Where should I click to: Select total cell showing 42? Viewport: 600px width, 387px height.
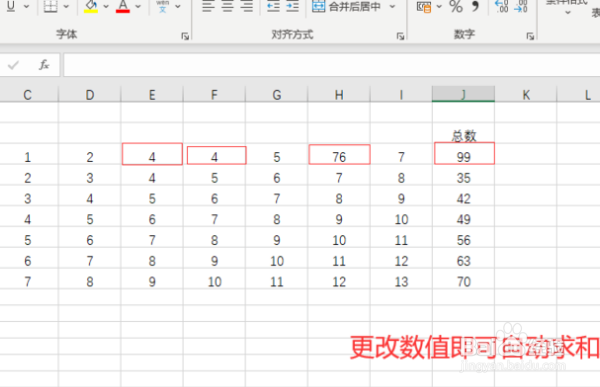point(463,196)
